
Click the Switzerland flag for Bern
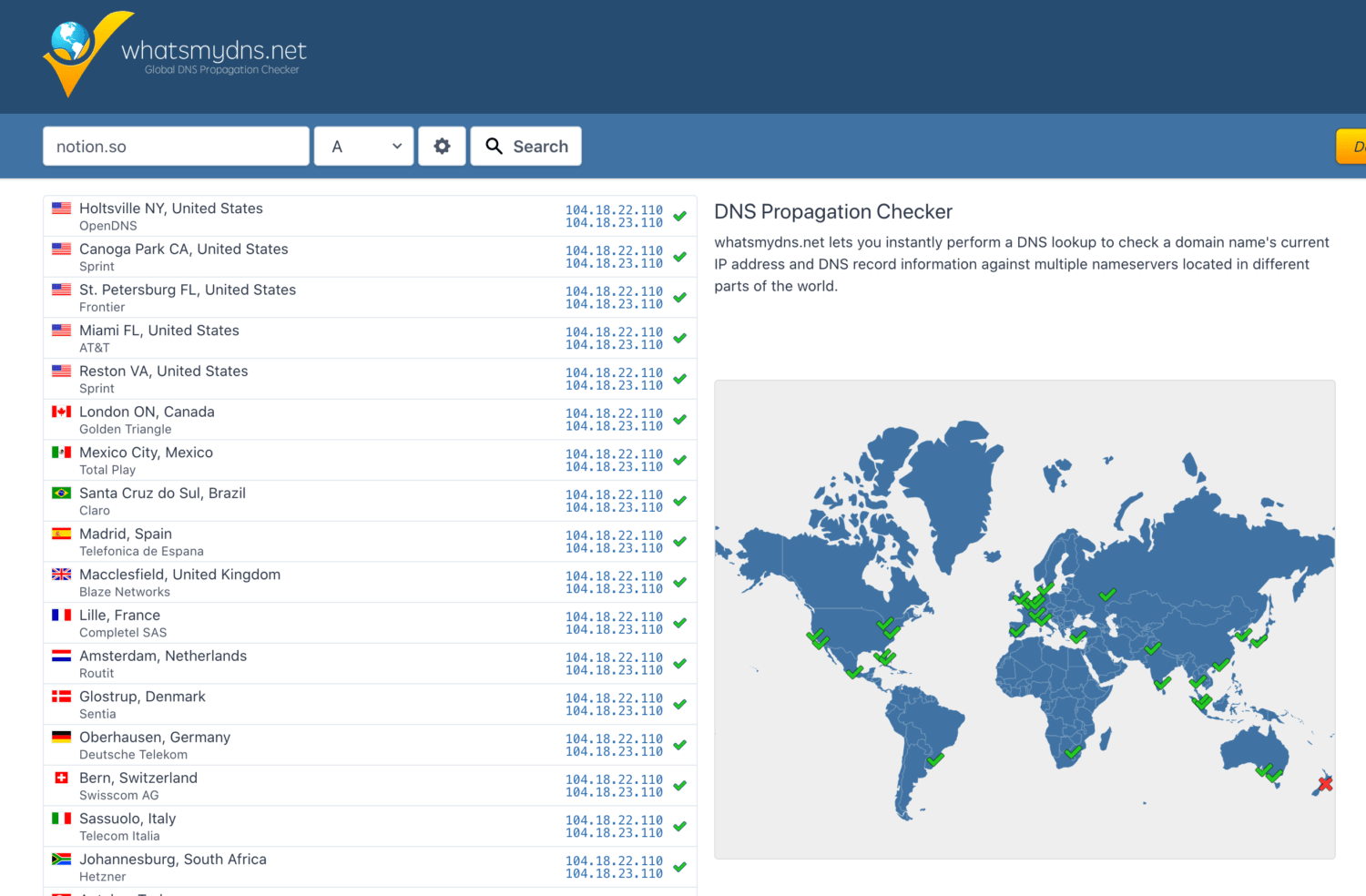tap(61, 778)
